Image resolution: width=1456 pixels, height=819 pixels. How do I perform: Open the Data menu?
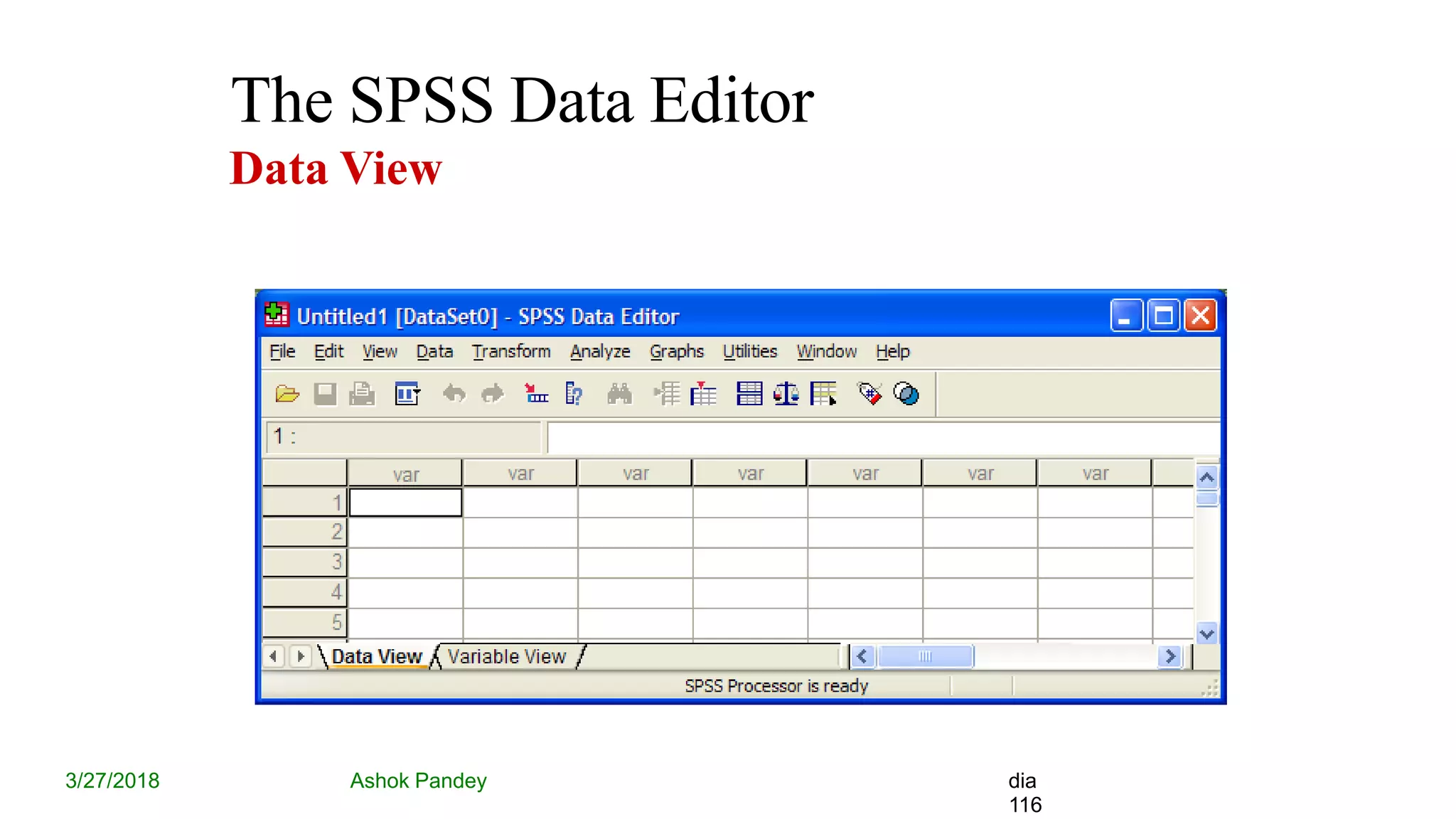(x=434, y=352)
